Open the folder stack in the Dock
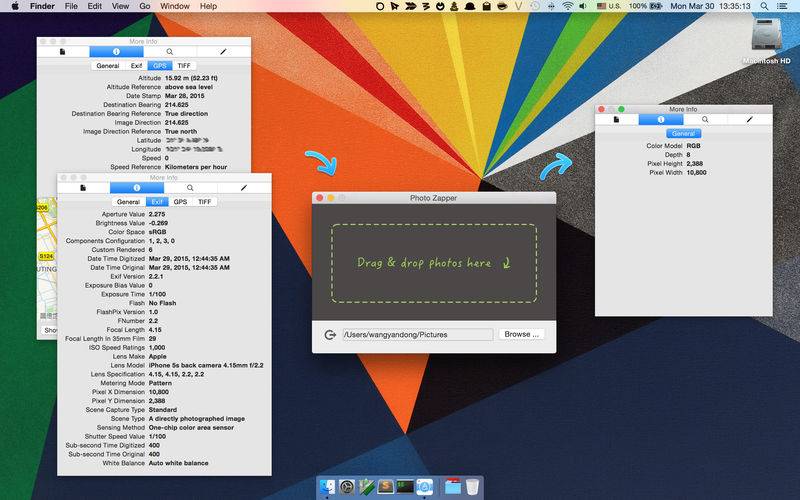 point(453,487)
